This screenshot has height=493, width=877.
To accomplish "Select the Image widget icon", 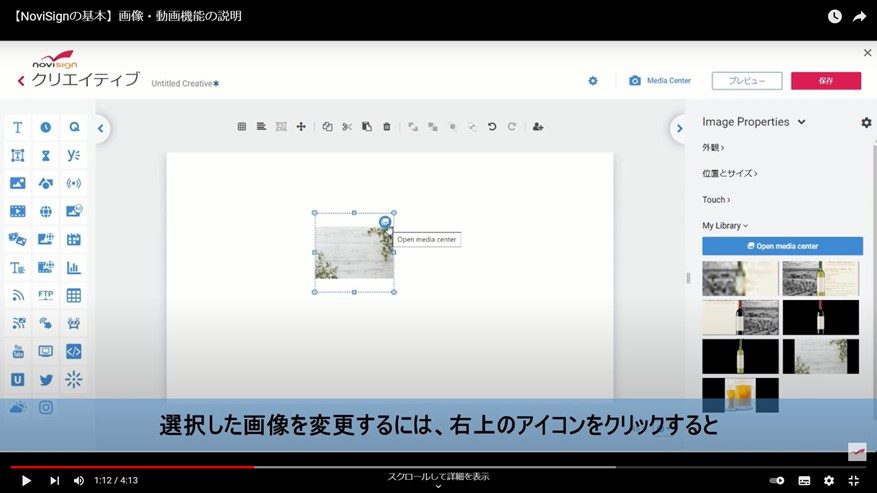I will pos(17,183).
